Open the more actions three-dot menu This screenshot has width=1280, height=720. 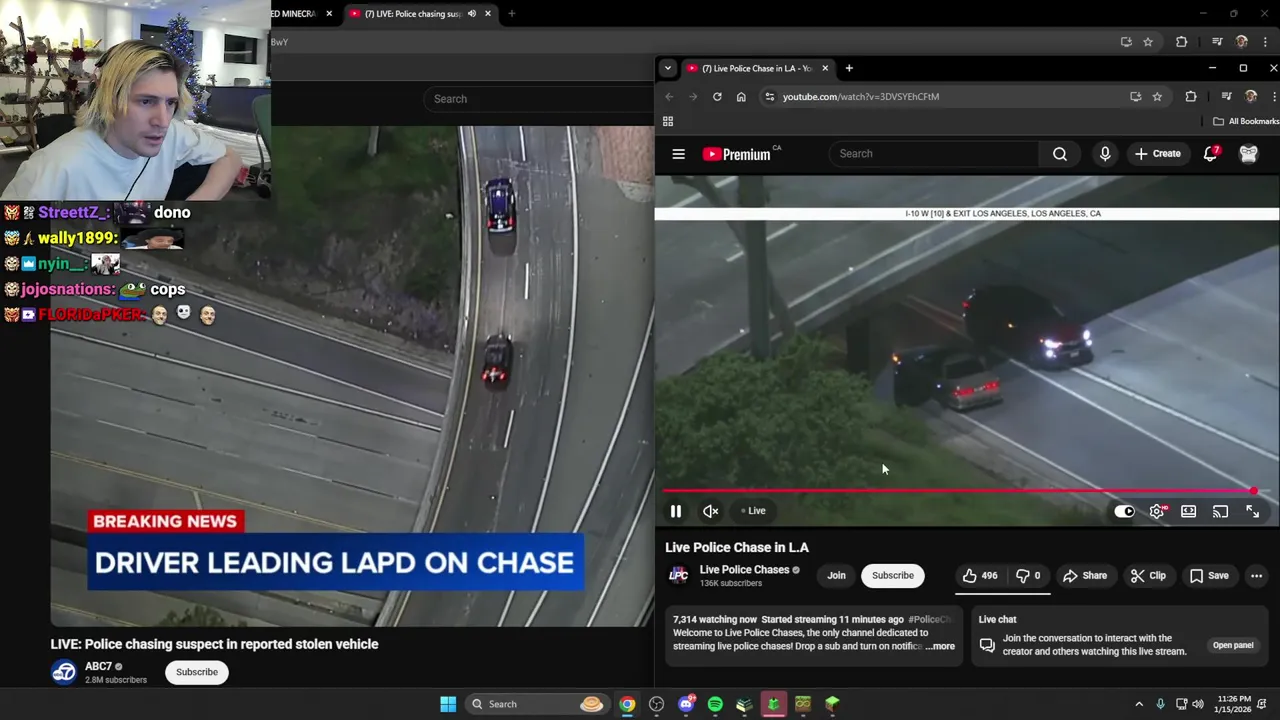1256,576
